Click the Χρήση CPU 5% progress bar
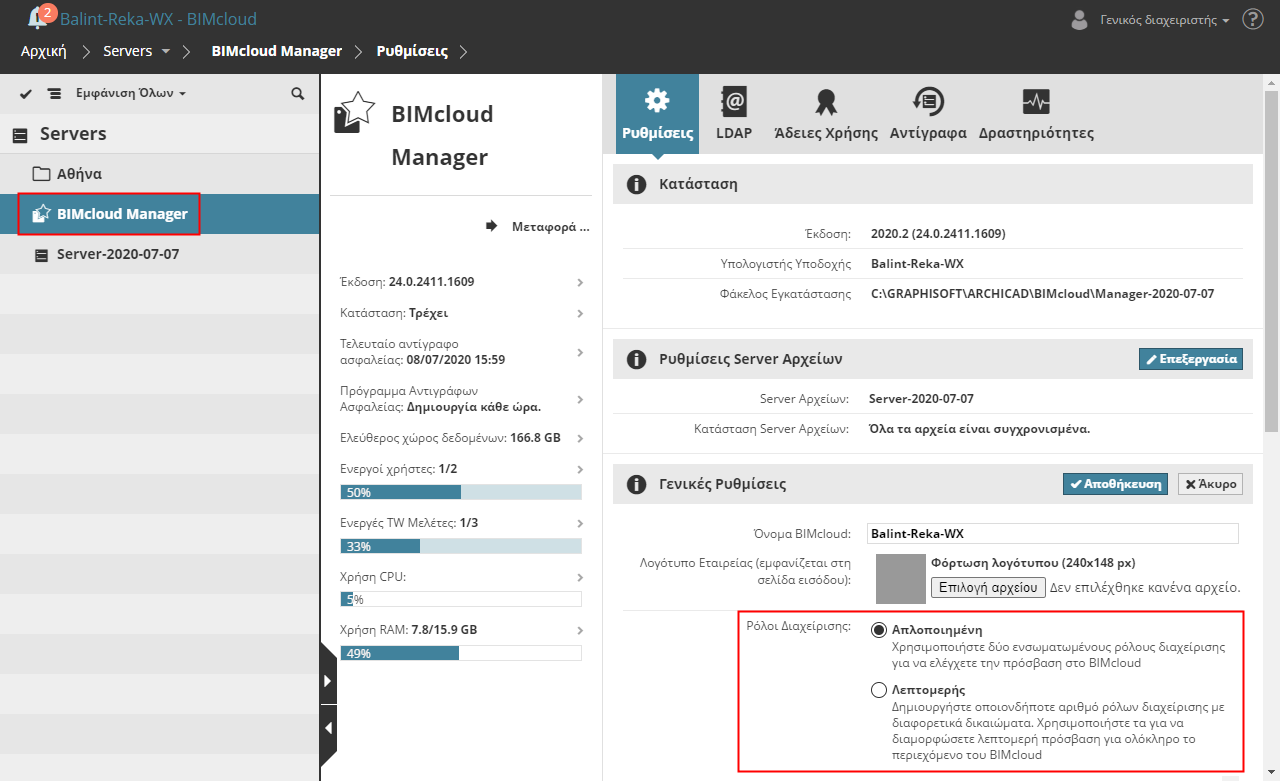1280x781 pixels. 461,600
